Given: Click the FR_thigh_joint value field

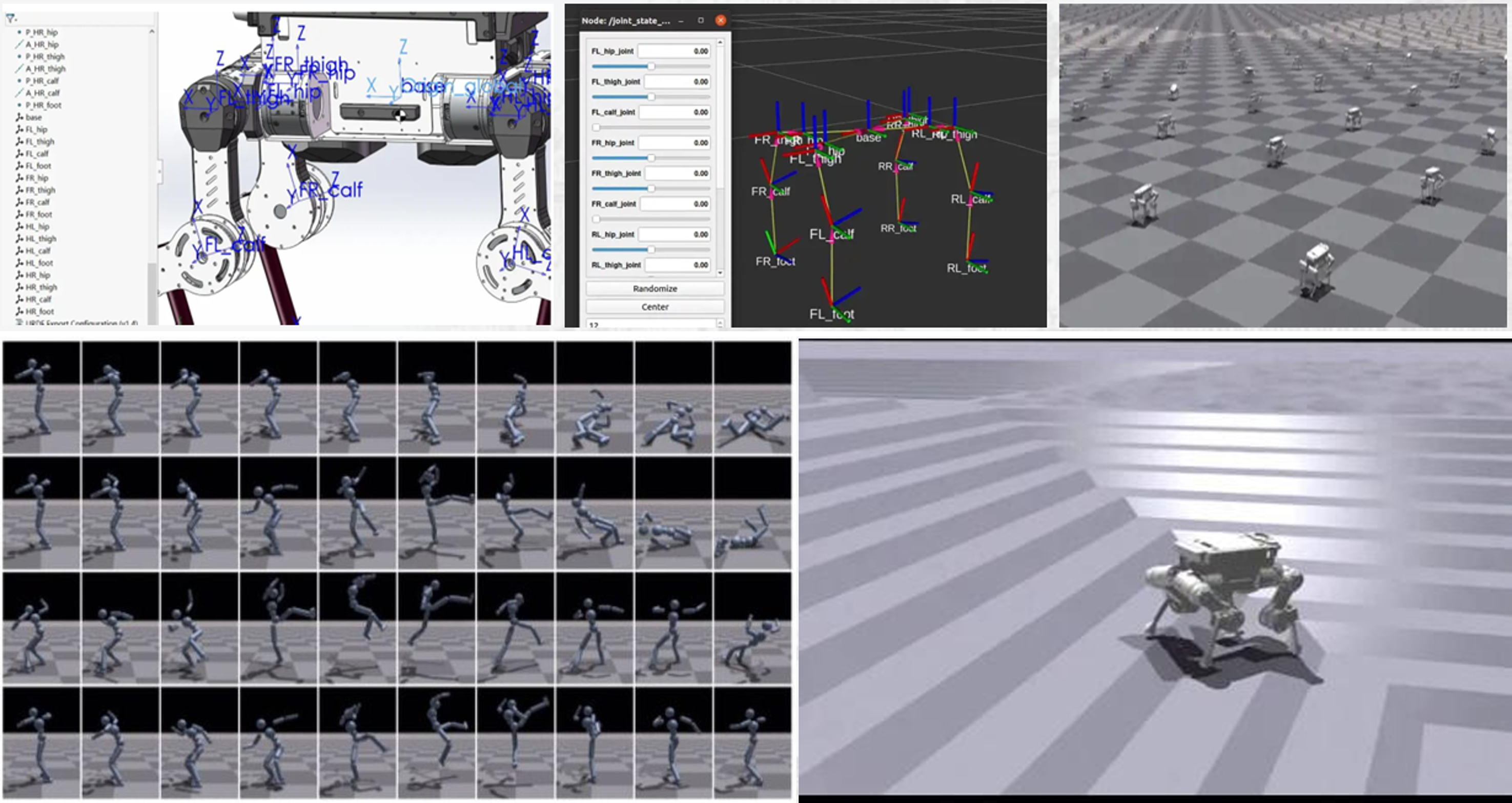Looking at the screenshot, I should tap(678, 173).
